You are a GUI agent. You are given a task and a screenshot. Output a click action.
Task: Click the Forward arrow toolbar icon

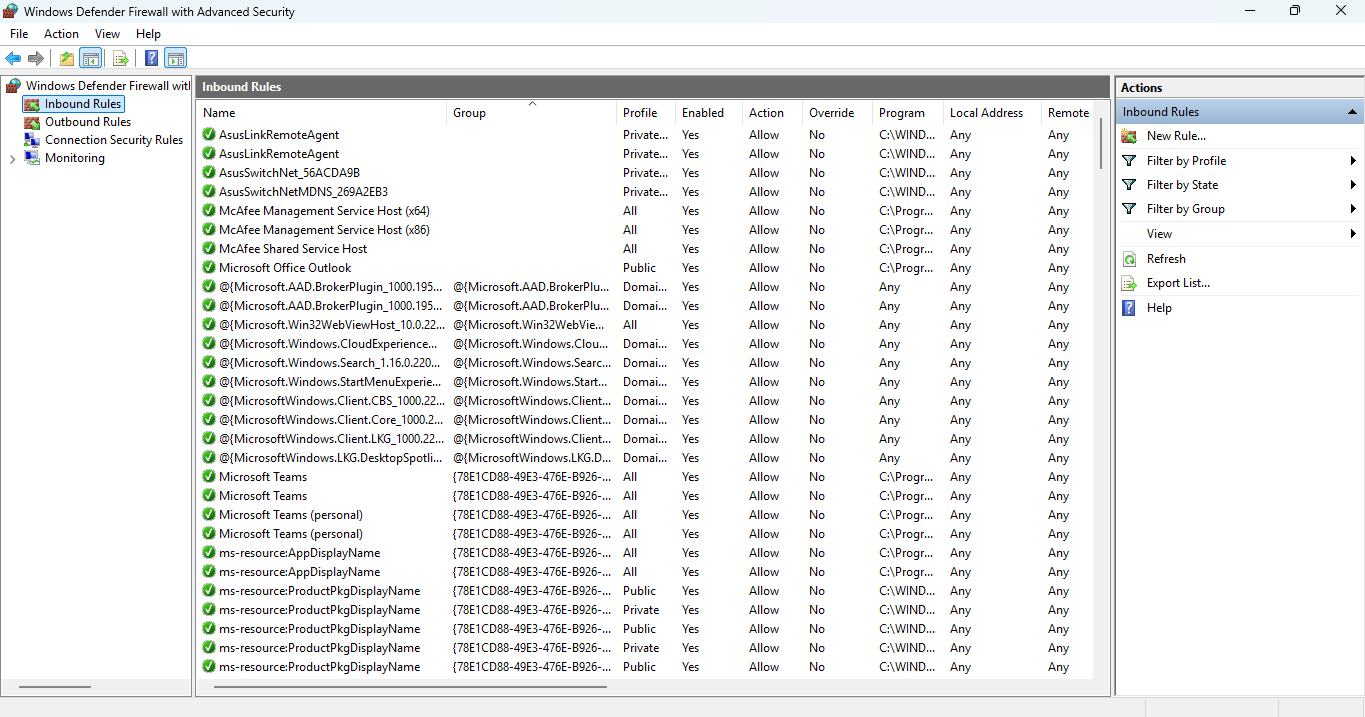click(x=36, y=58)
